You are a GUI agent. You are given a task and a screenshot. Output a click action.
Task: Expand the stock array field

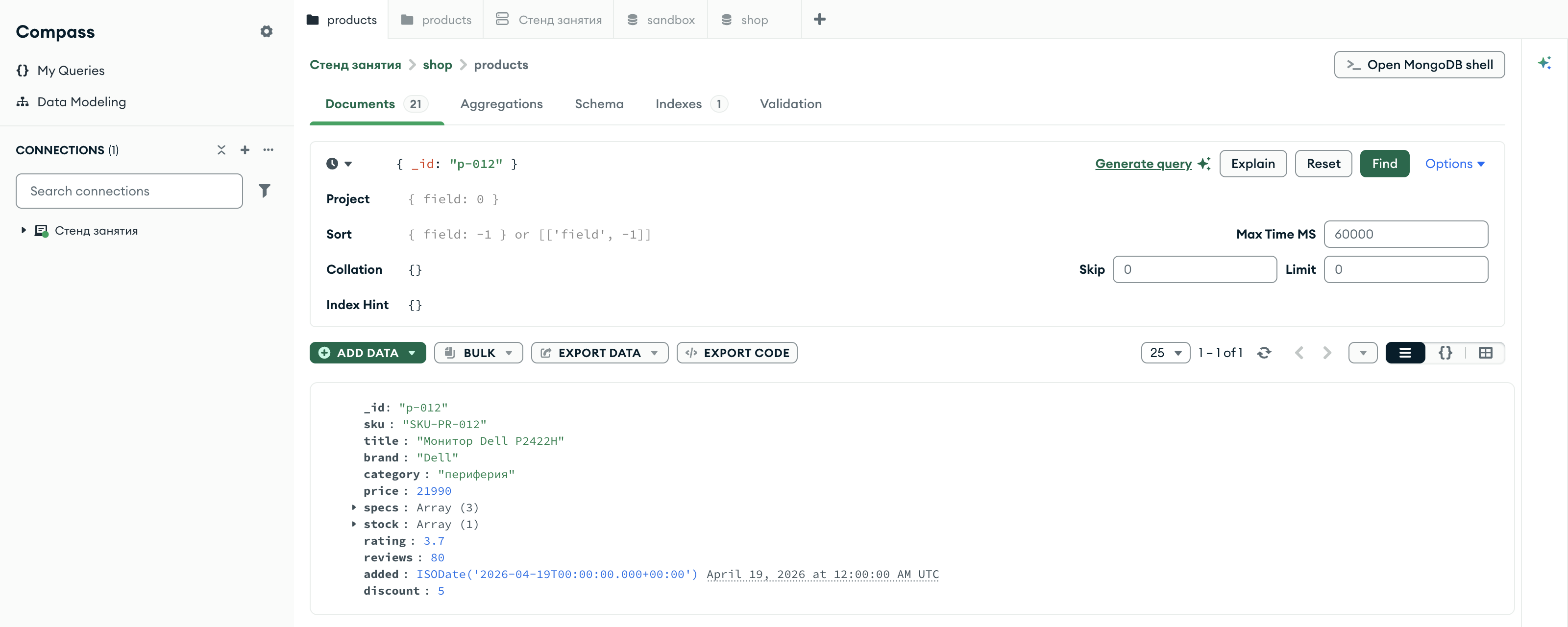point(354,524)
